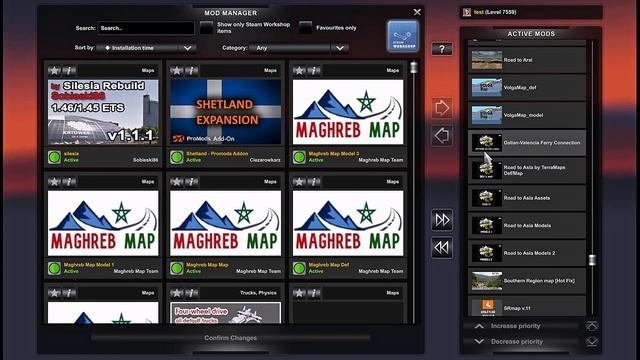Favourite the Maghreb Map Map star
The height and width of the screenshot is (360, 640).
coord(177,182)
